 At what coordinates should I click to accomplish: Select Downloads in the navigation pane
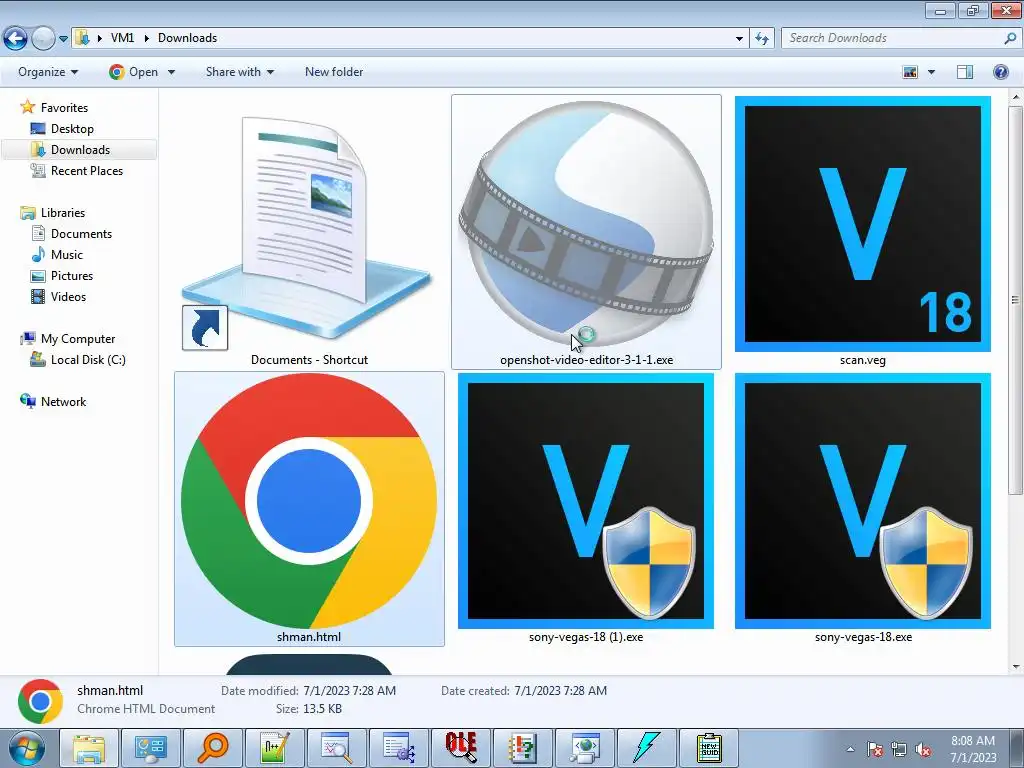pyautogui.click(x=80, y=150)
